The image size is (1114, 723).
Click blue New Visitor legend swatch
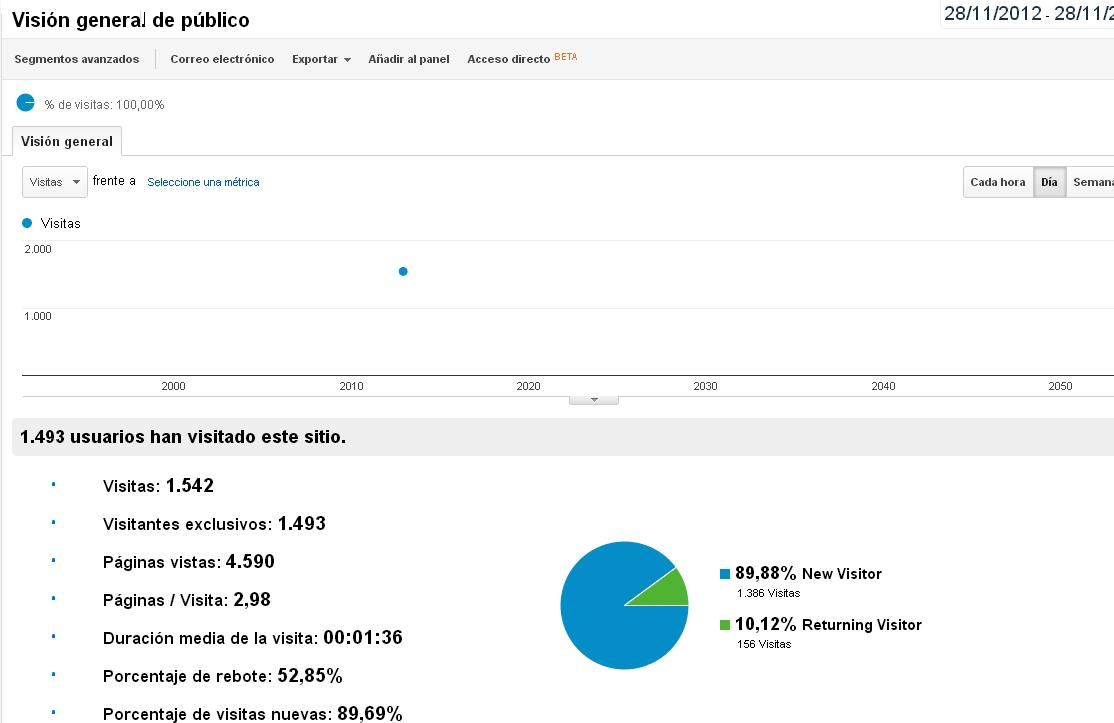pyautogui.click(x=725, y=574)
